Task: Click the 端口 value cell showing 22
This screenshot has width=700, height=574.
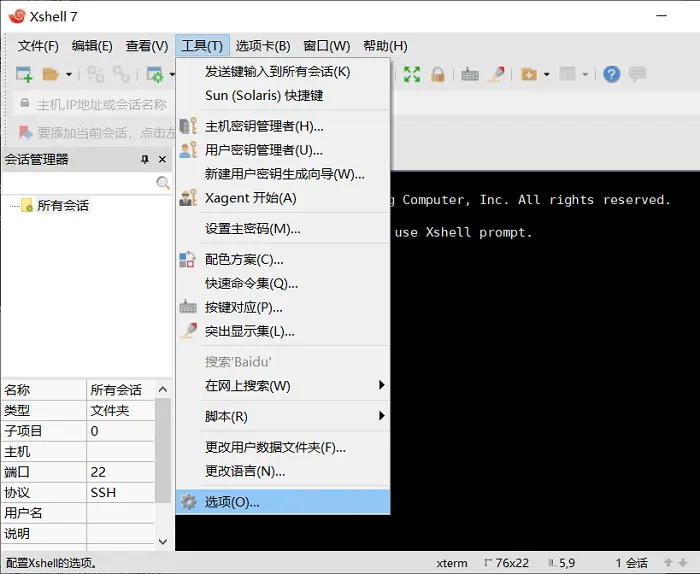Action: coord(120,472)
